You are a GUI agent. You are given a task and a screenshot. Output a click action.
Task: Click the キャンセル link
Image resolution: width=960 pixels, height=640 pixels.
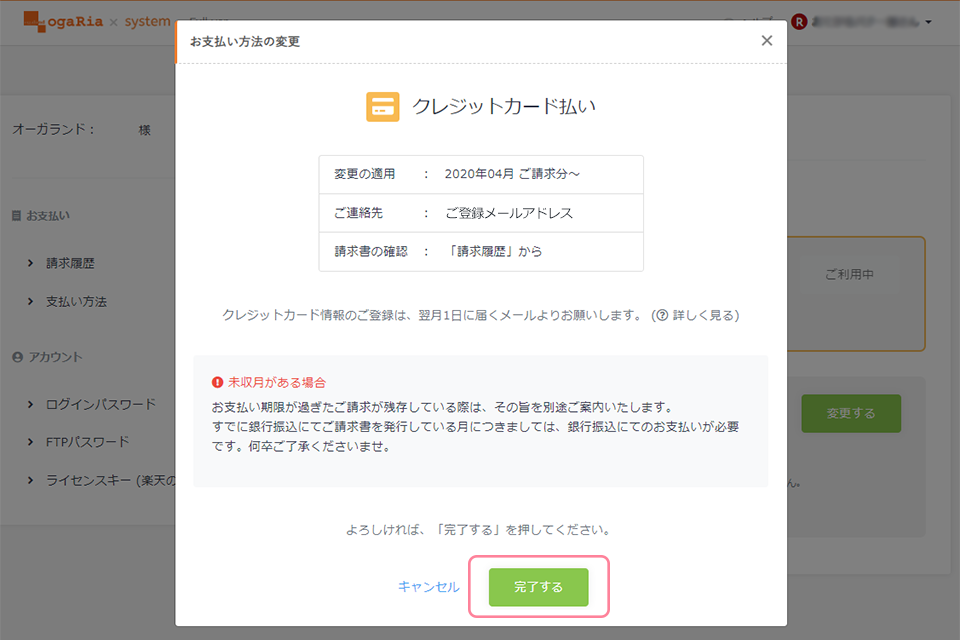pyautogui.click(x=429, y=587)
